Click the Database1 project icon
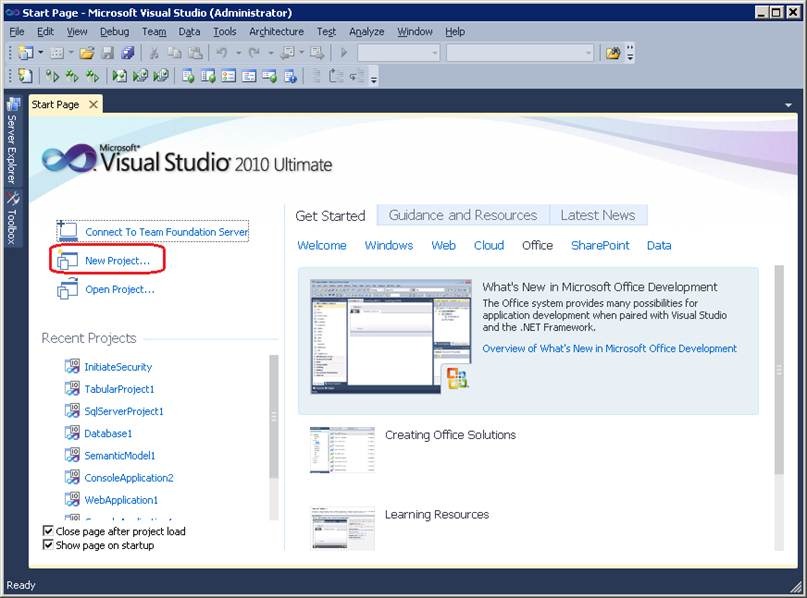The width and height of the screenshot is (807, 598). (x=72, y=433)
